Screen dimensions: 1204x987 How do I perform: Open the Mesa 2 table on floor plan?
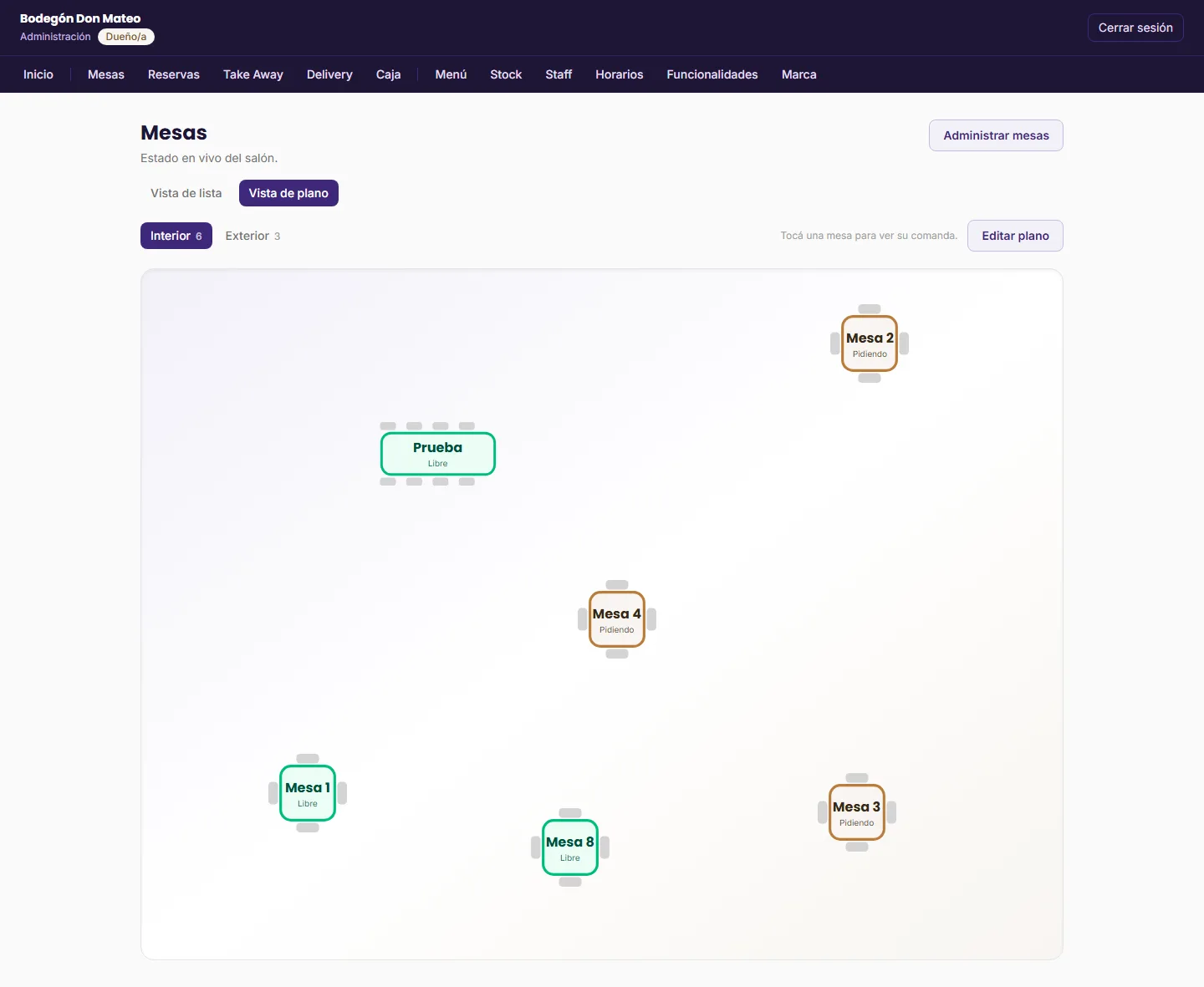[x=870, y=343]
